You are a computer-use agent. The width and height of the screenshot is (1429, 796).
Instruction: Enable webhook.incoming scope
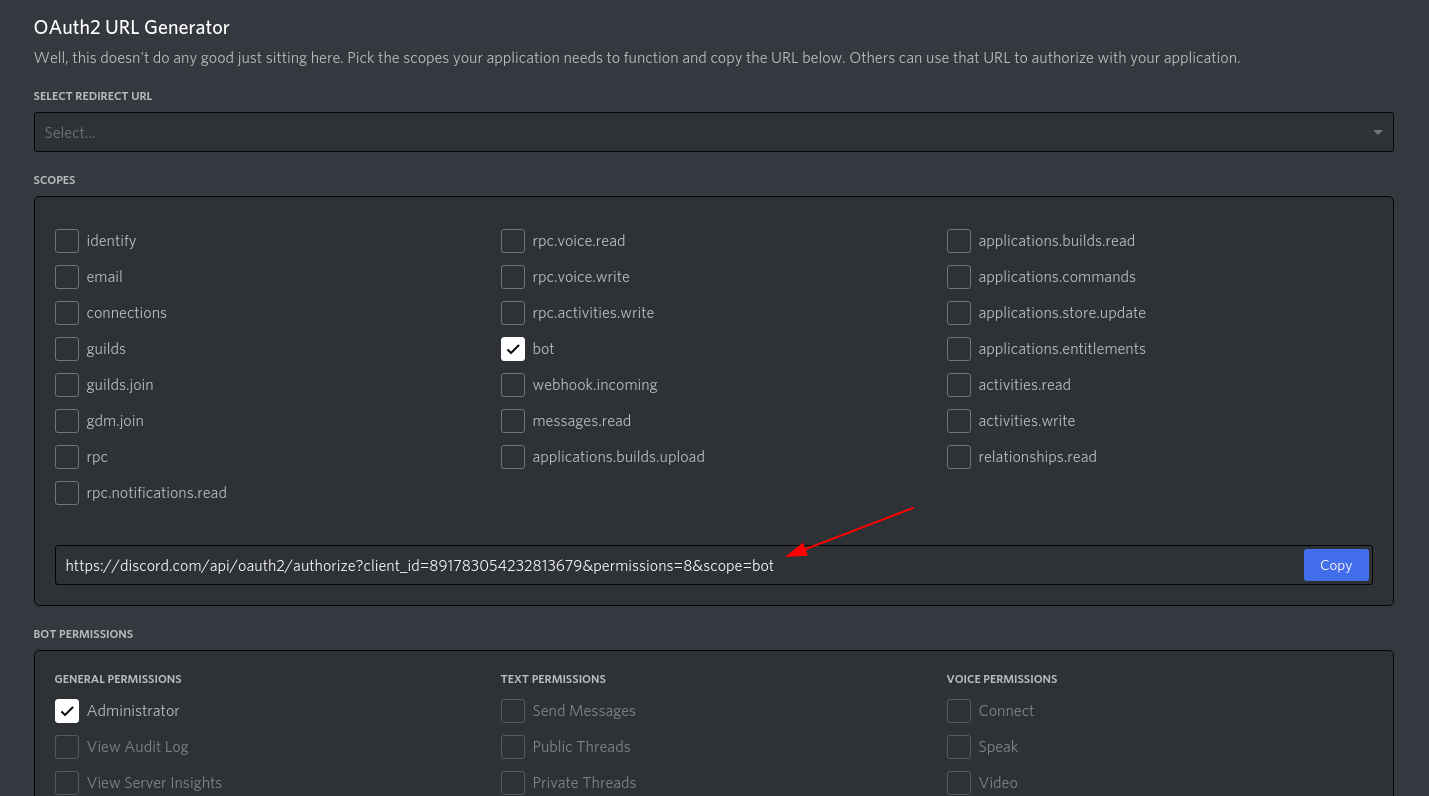point(513,385)
